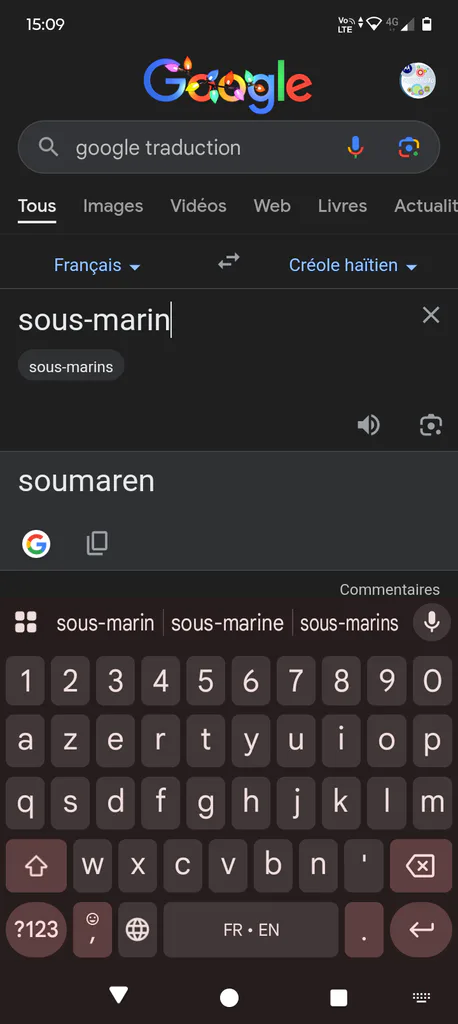Copy the translation soumaren
Image resolution: width=458 pixels, height=1024 pixels.
(97, 543)
